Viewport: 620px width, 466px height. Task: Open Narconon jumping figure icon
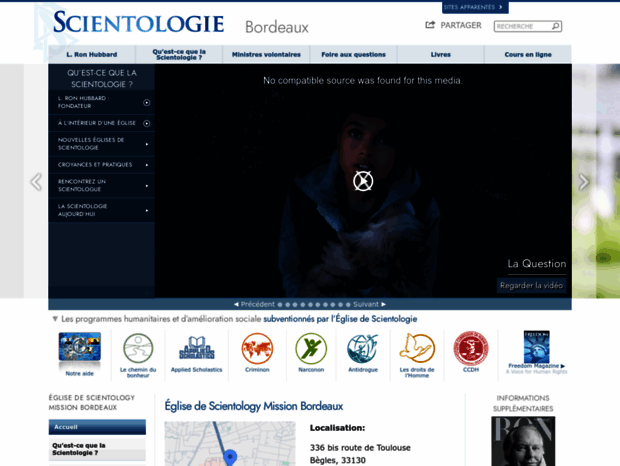click(x=311, y=348)
